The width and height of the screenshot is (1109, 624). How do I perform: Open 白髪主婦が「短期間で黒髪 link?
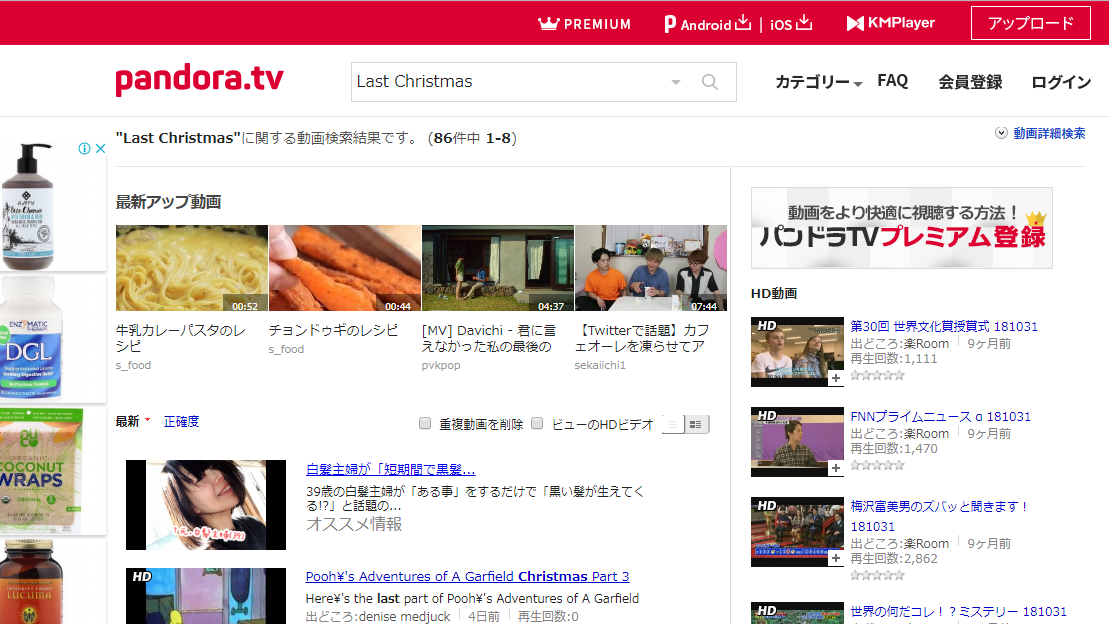click(x=390, y=469)
